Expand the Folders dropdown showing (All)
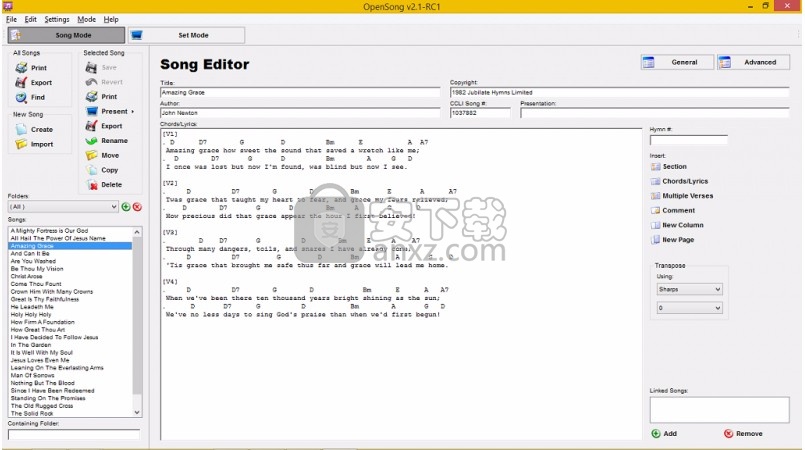The height and width of the screenshot is (450, 805). [63, 207]
